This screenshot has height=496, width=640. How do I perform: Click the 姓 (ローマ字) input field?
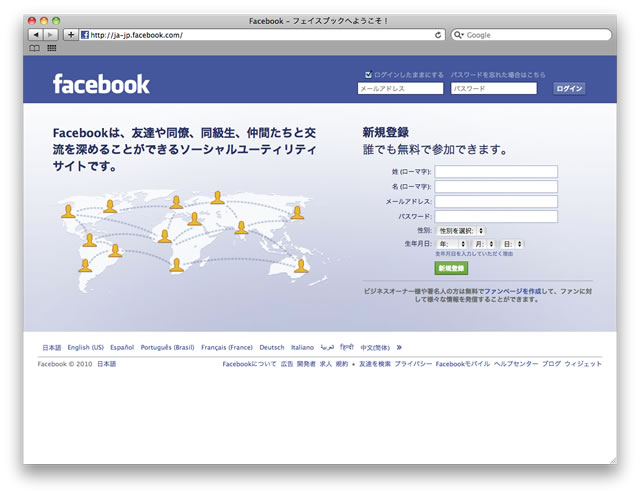496,171
